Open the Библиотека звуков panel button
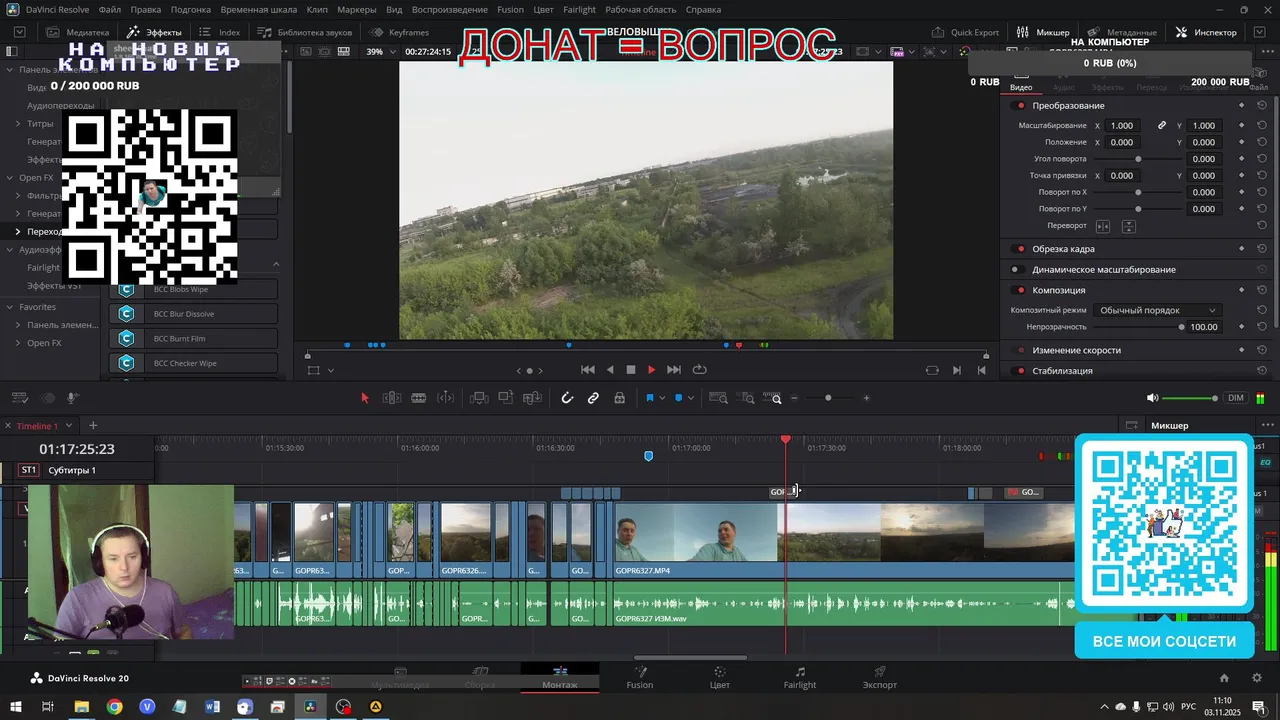The image size is (1280, 720). click(x=305, y=32)
